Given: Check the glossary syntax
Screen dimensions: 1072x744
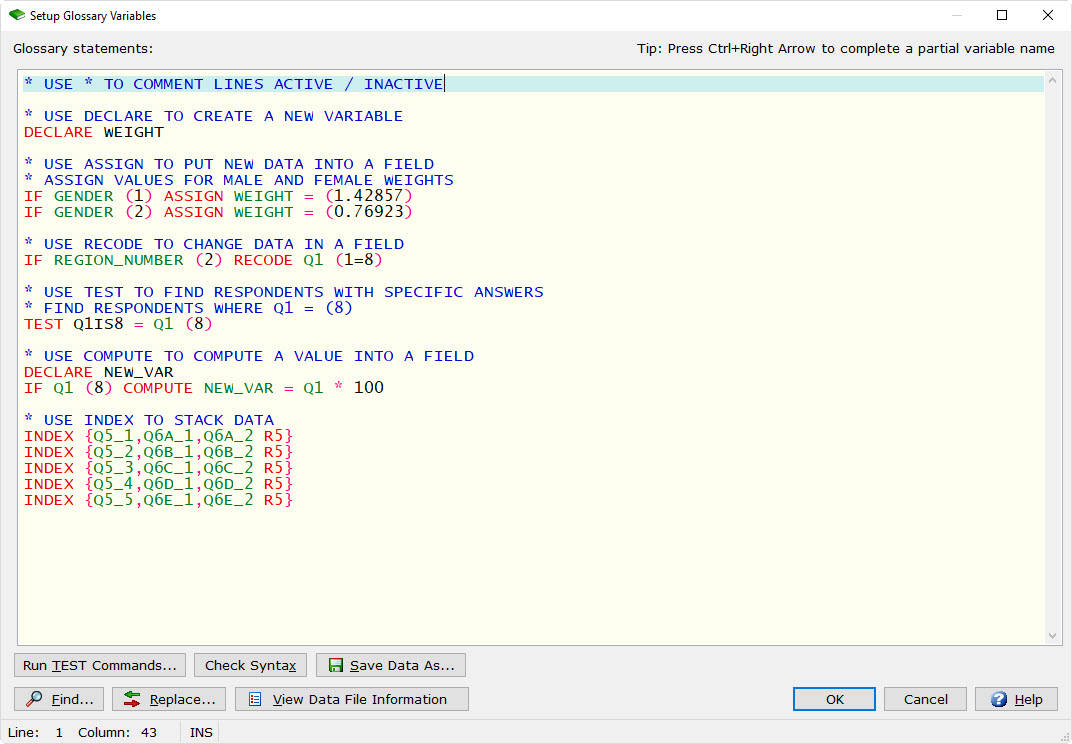Looking at the screenshot, I should [x=250, y=665].
